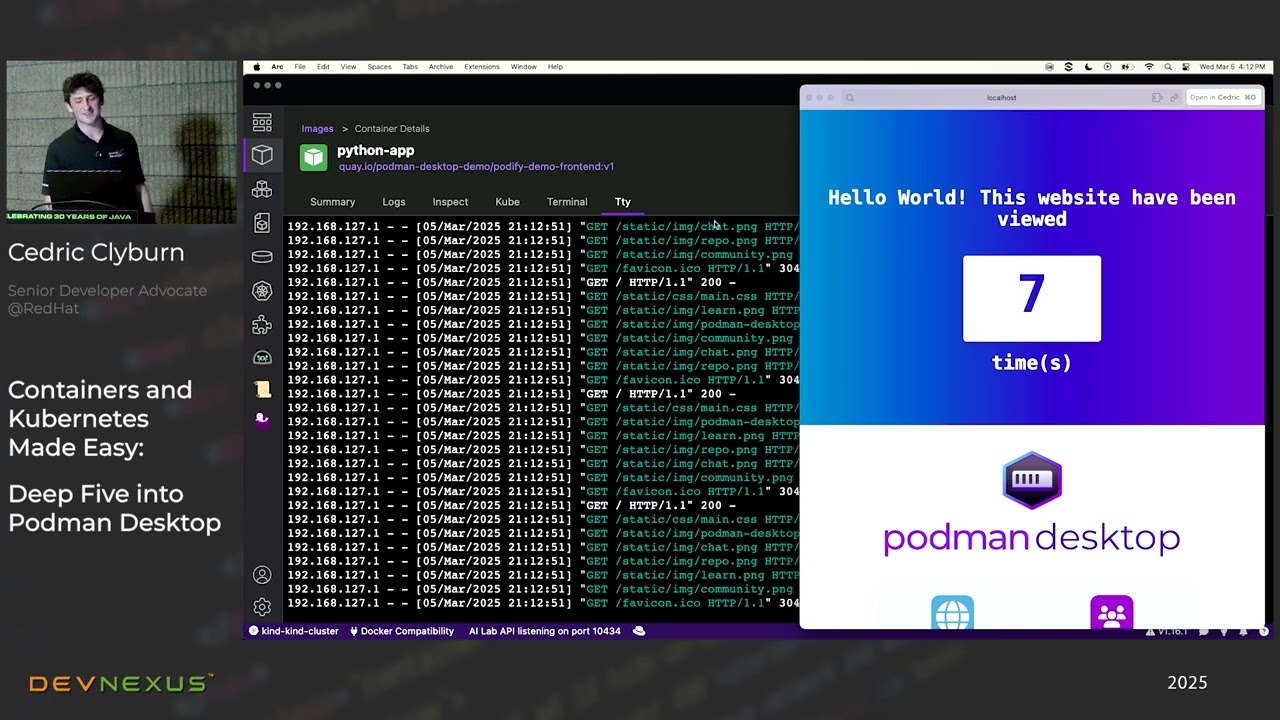Viewport: 1280px width, 720px height.
Task: Open the Extensions menu in menu bar
Action: 482,67
